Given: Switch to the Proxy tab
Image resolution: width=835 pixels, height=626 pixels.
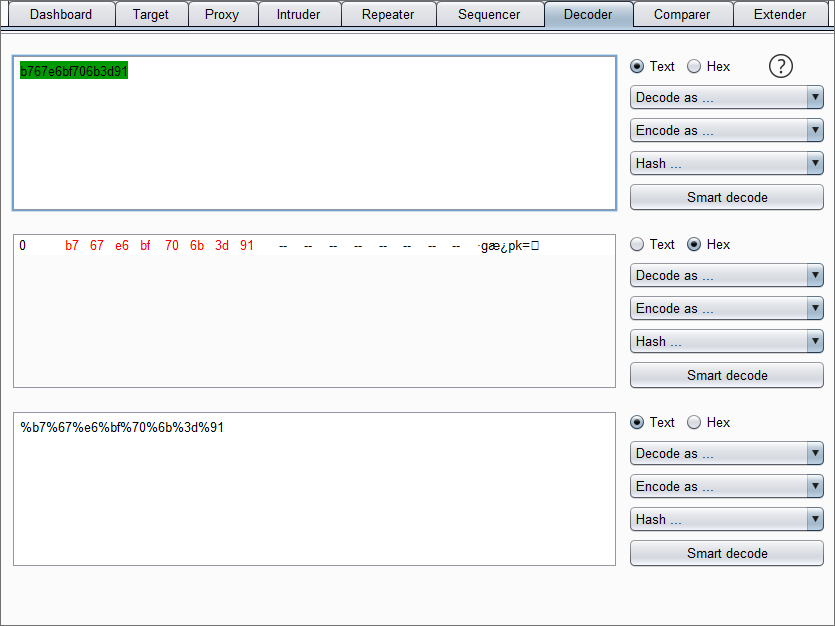Looking at the screenshot, I should (x=222, y=14).
